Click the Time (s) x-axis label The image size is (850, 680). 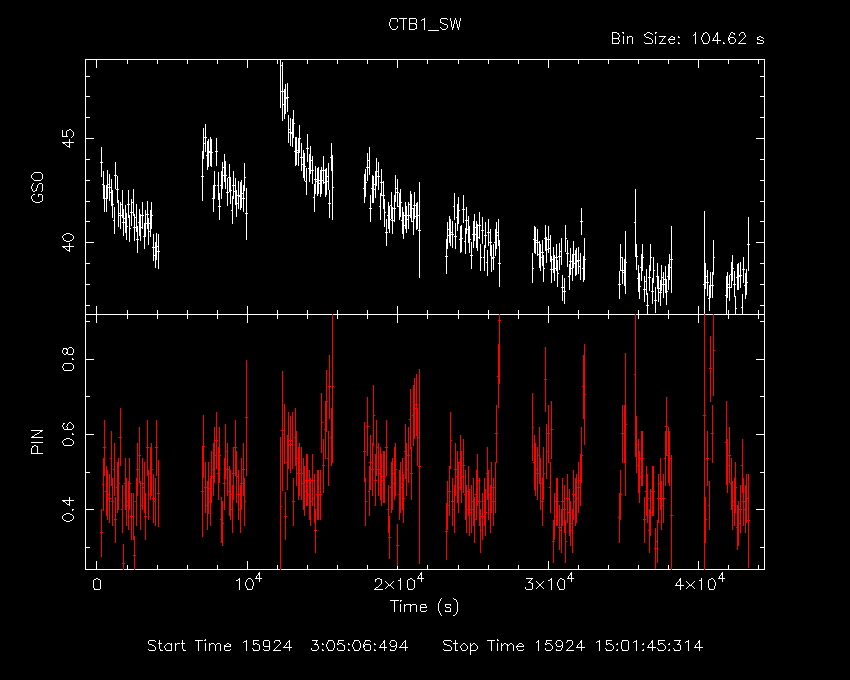[424, 606]
